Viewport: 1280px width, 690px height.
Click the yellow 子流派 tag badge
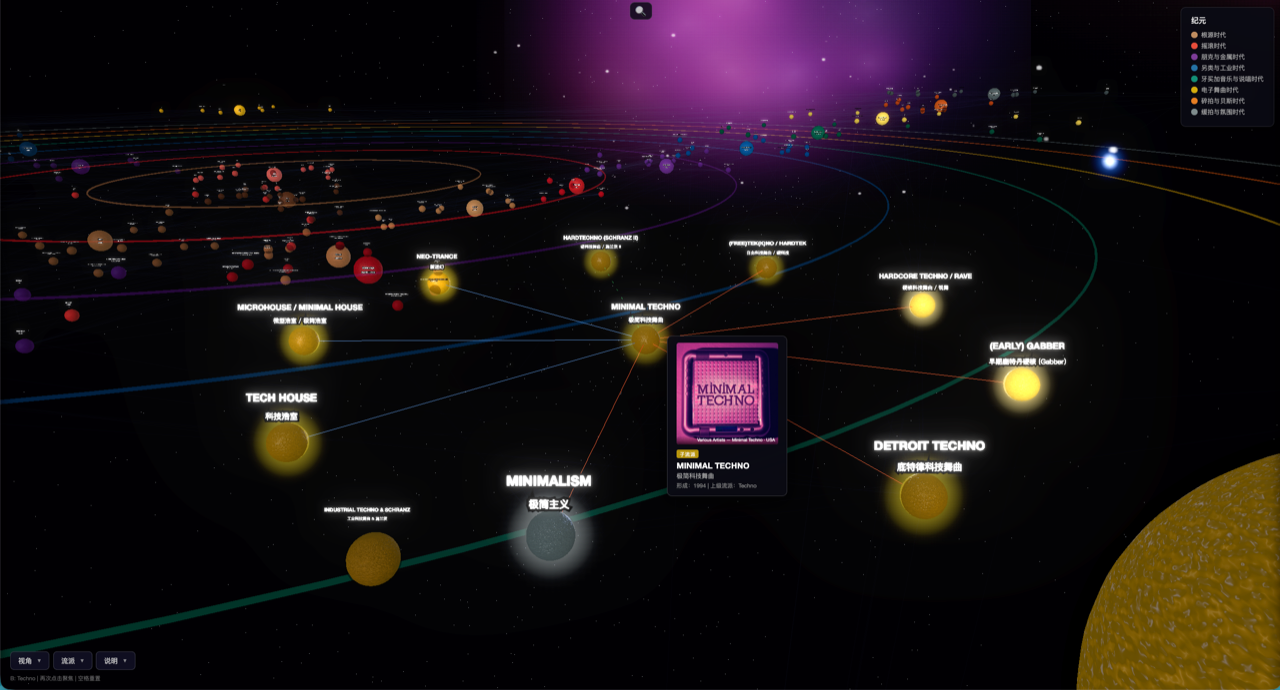click(687, 454)
